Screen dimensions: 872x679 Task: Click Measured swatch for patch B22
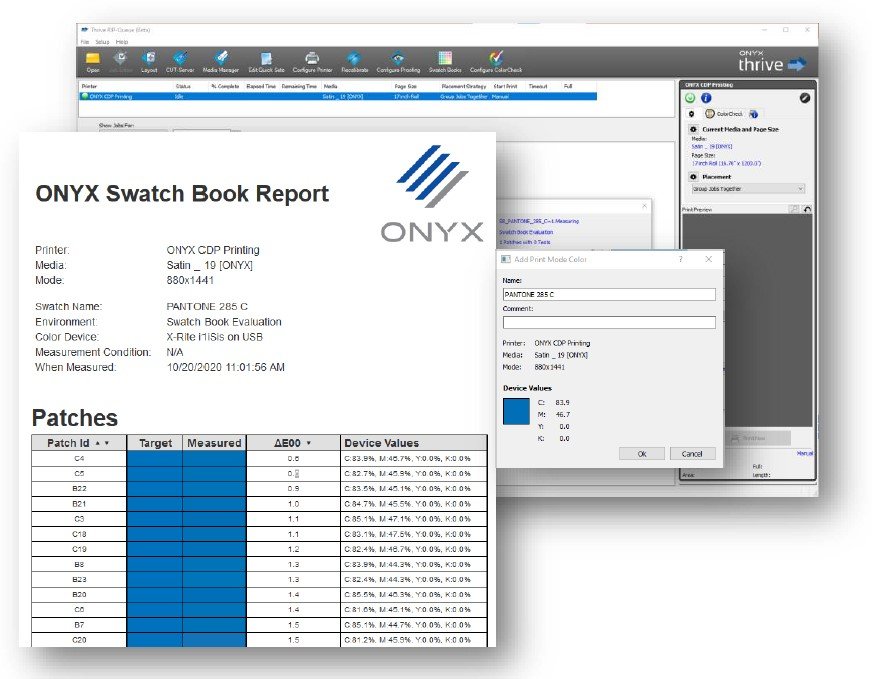point(214,488)
